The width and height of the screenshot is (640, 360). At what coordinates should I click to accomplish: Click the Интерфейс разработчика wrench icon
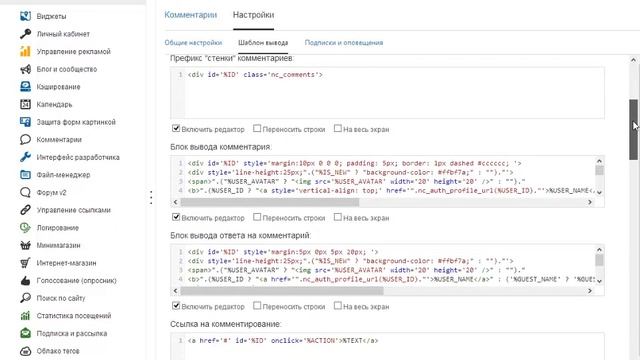coord(25,157)
